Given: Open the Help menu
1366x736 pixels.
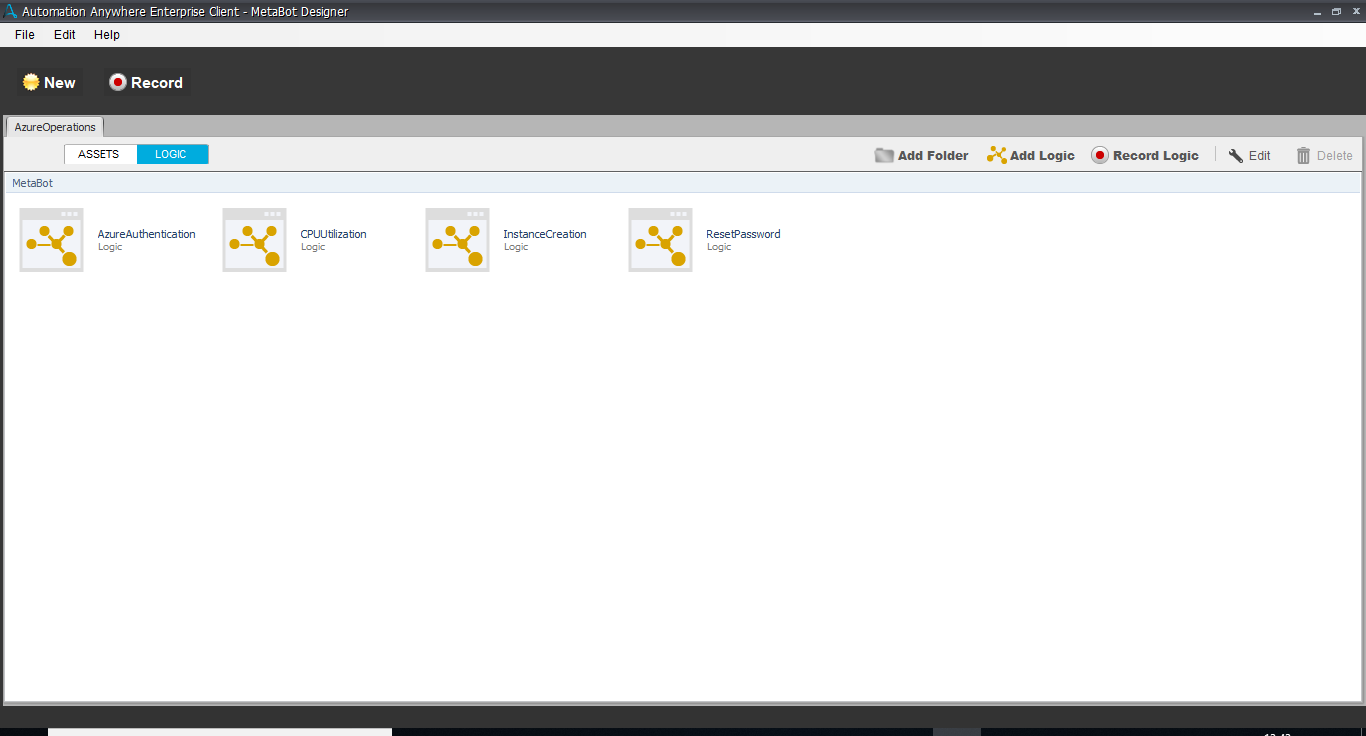Looking at the screenshot, I should [107, 34].
